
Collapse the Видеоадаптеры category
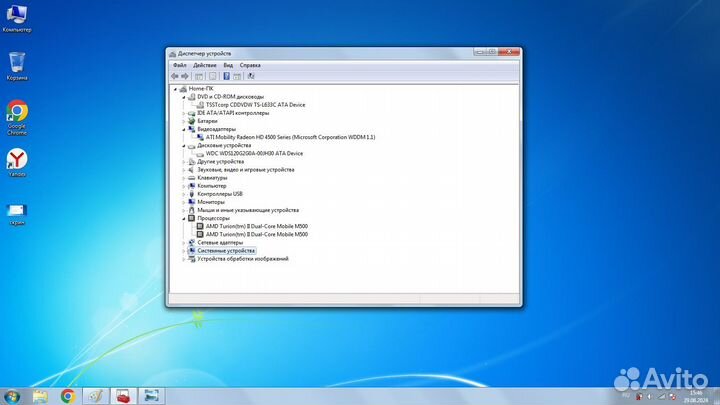(184, 129)
